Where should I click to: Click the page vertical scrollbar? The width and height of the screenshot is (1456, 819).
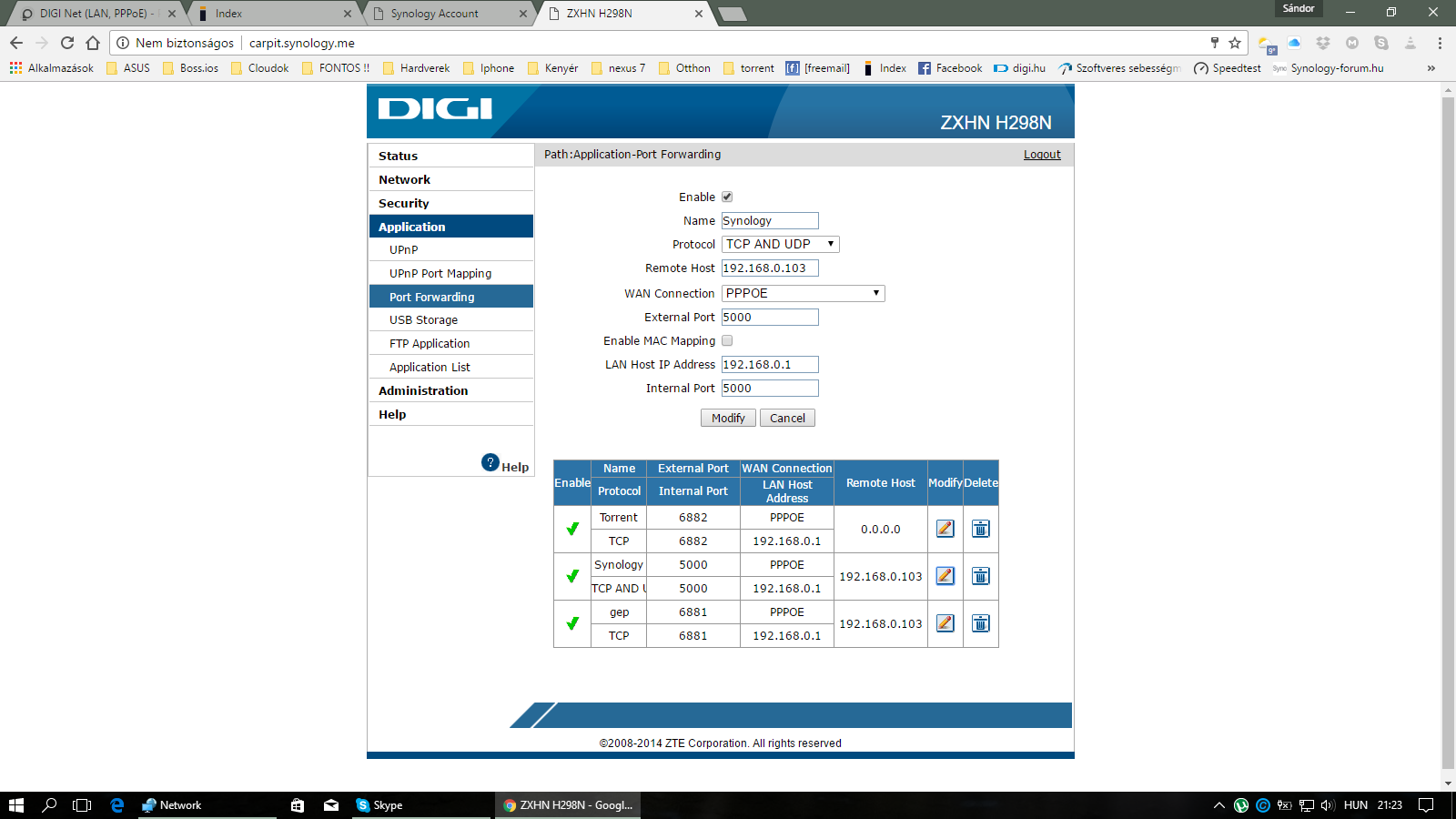pos(1448,432)
